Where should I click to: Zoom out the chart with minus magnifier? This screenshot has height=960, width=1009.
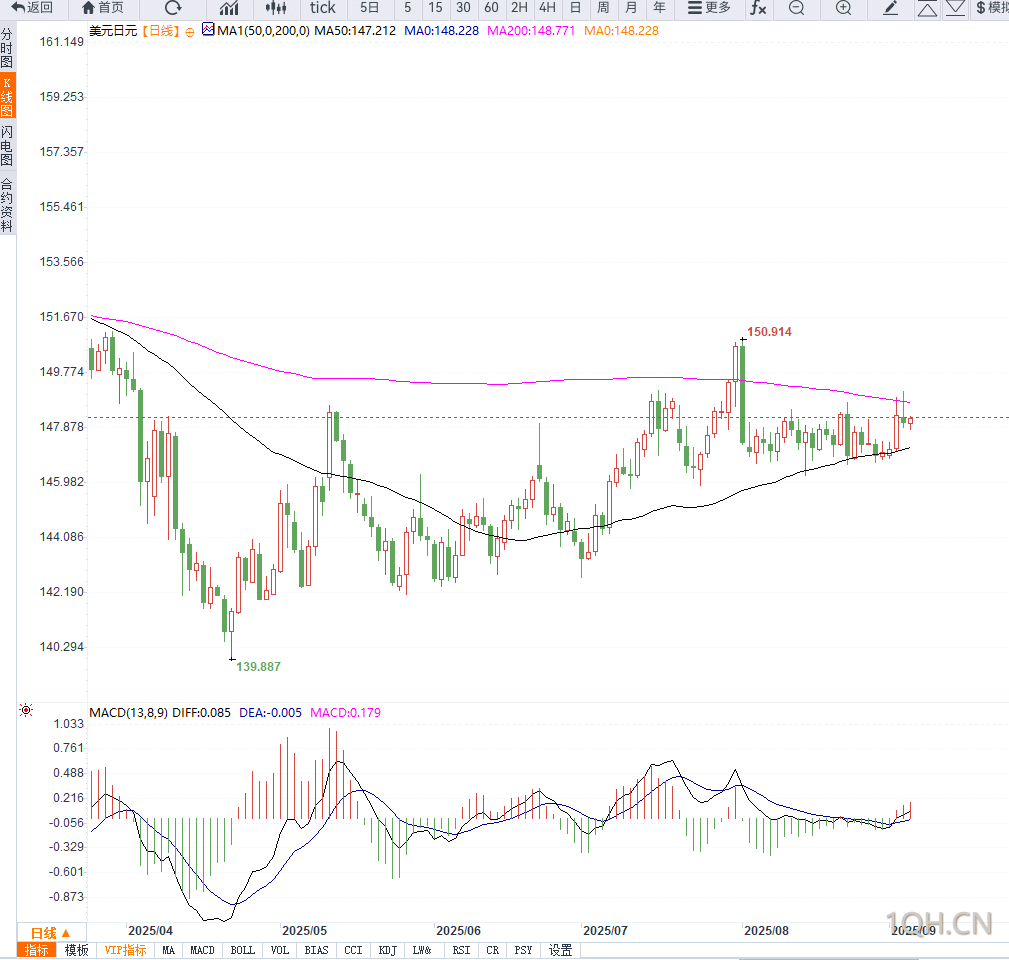coord(797,8)
